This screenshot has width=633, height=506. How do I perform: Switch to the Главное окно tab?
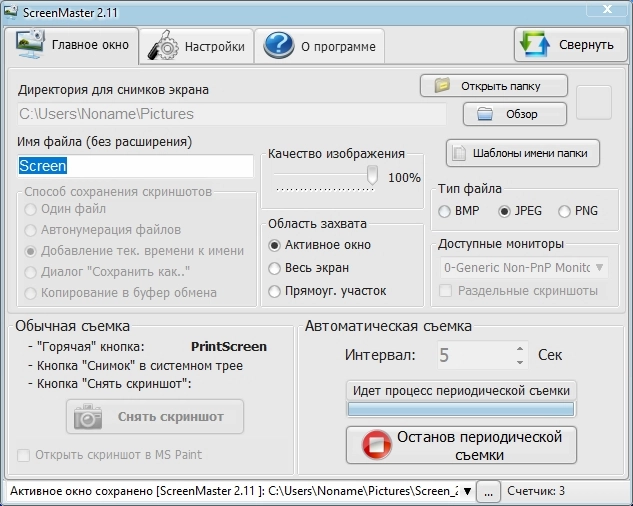[71, 45]
